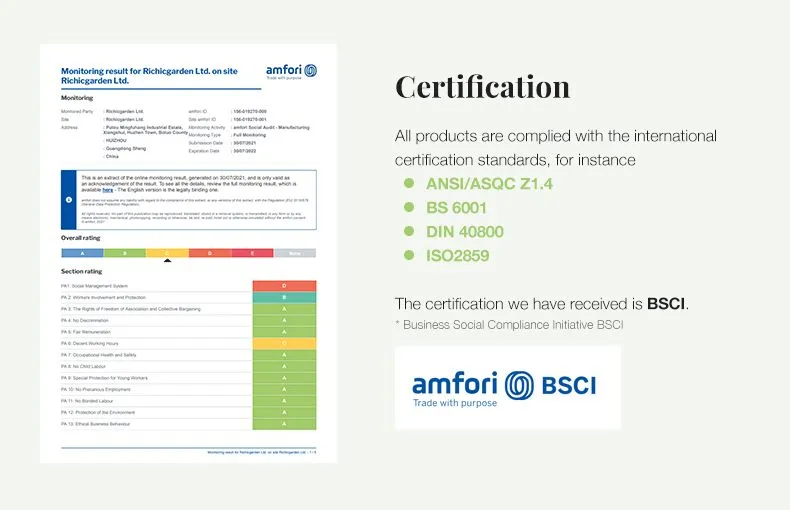Click the 'PA 6: Decent Working Hours' row
The width and height of the screenshot is (790, 510).
coord(188,344)
